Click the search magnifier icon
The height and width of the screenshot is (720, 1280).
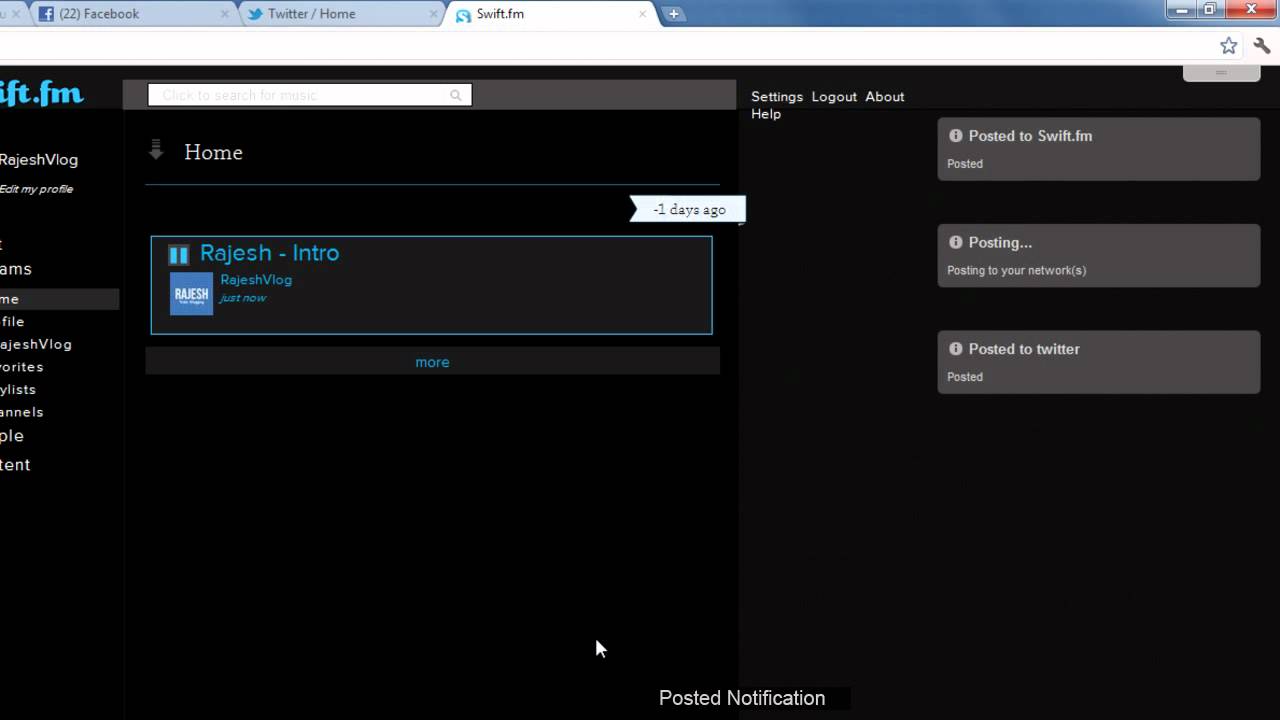tap(456, 95)
